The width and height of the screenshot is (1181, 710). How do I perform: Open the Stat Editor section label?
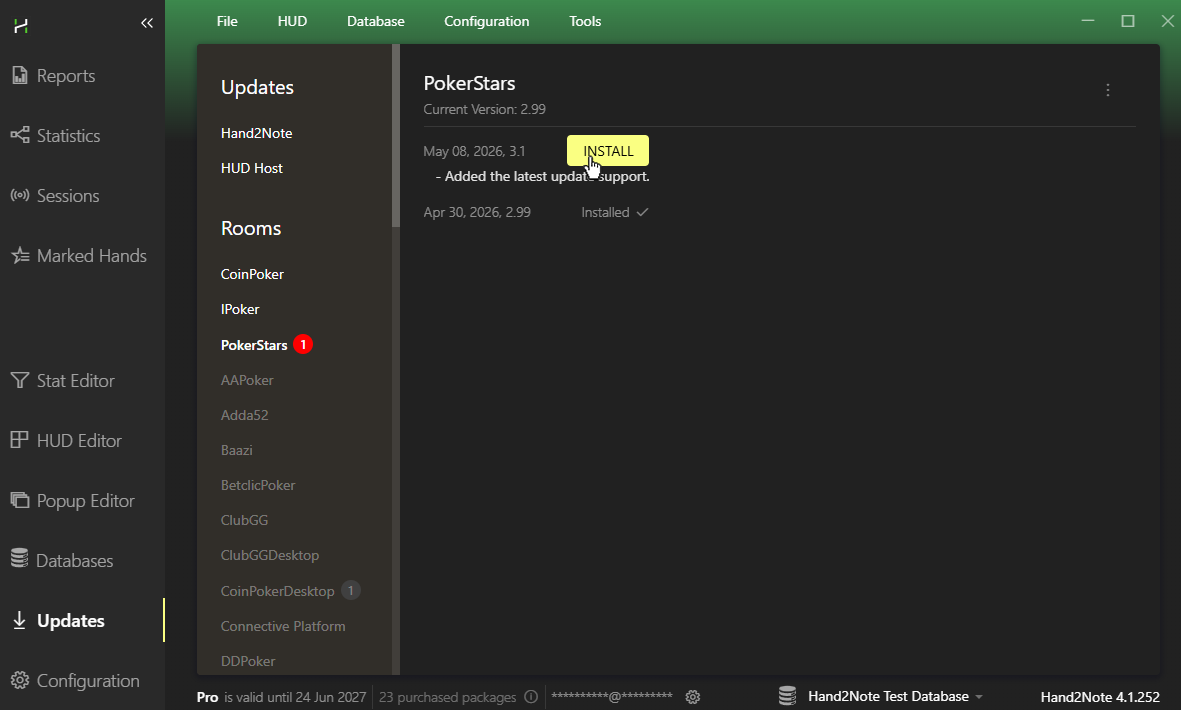[75, 380]
